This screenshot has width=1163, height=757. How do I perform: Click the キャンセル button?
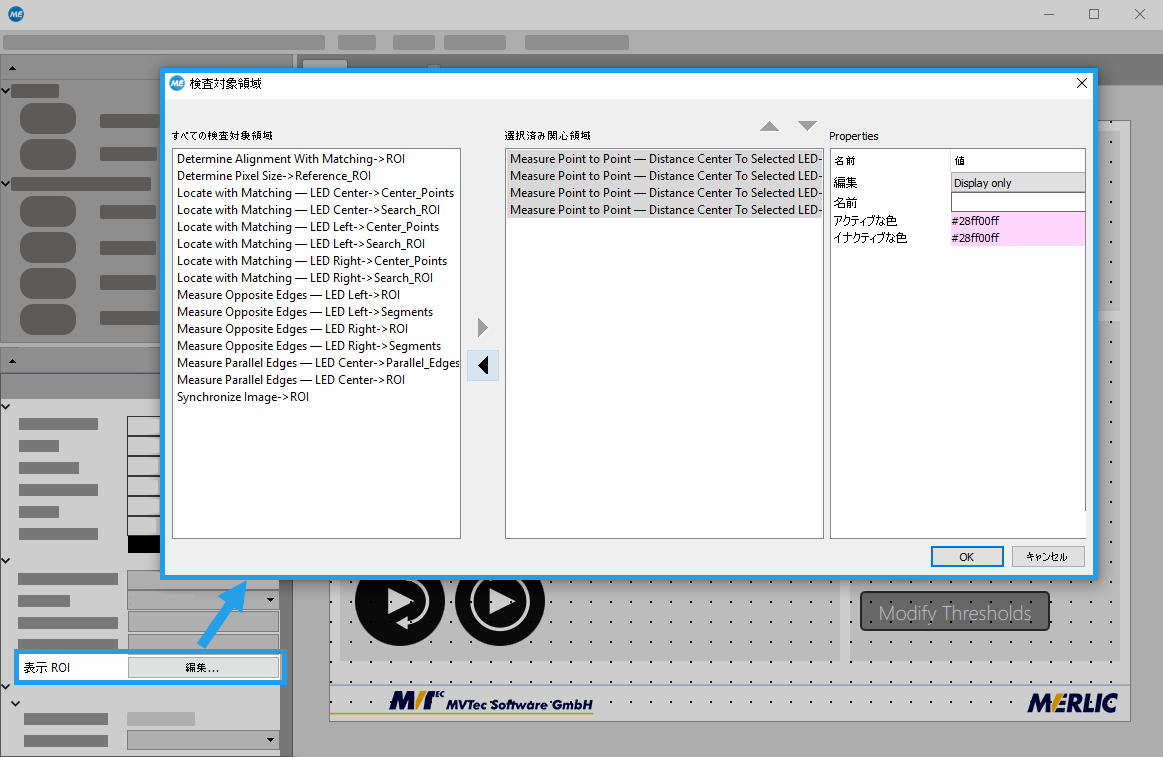coord(1047,557)
